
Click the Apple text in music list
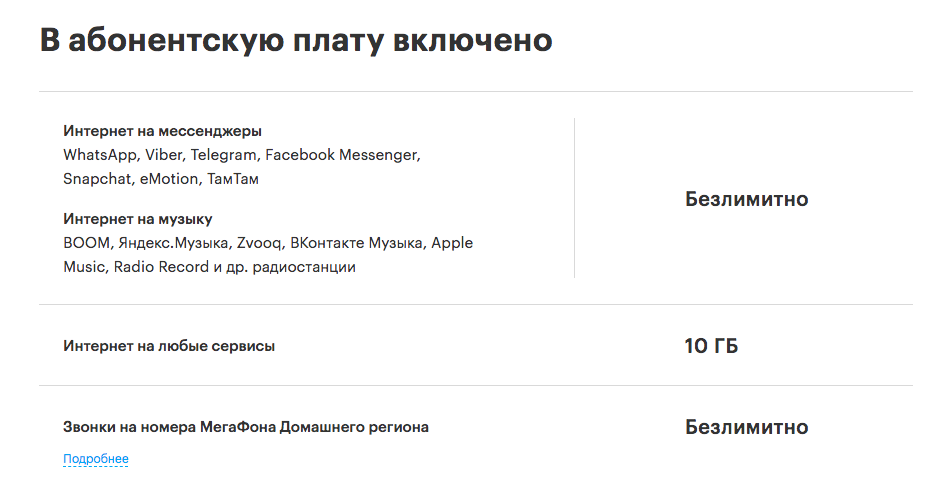point(452,243)
